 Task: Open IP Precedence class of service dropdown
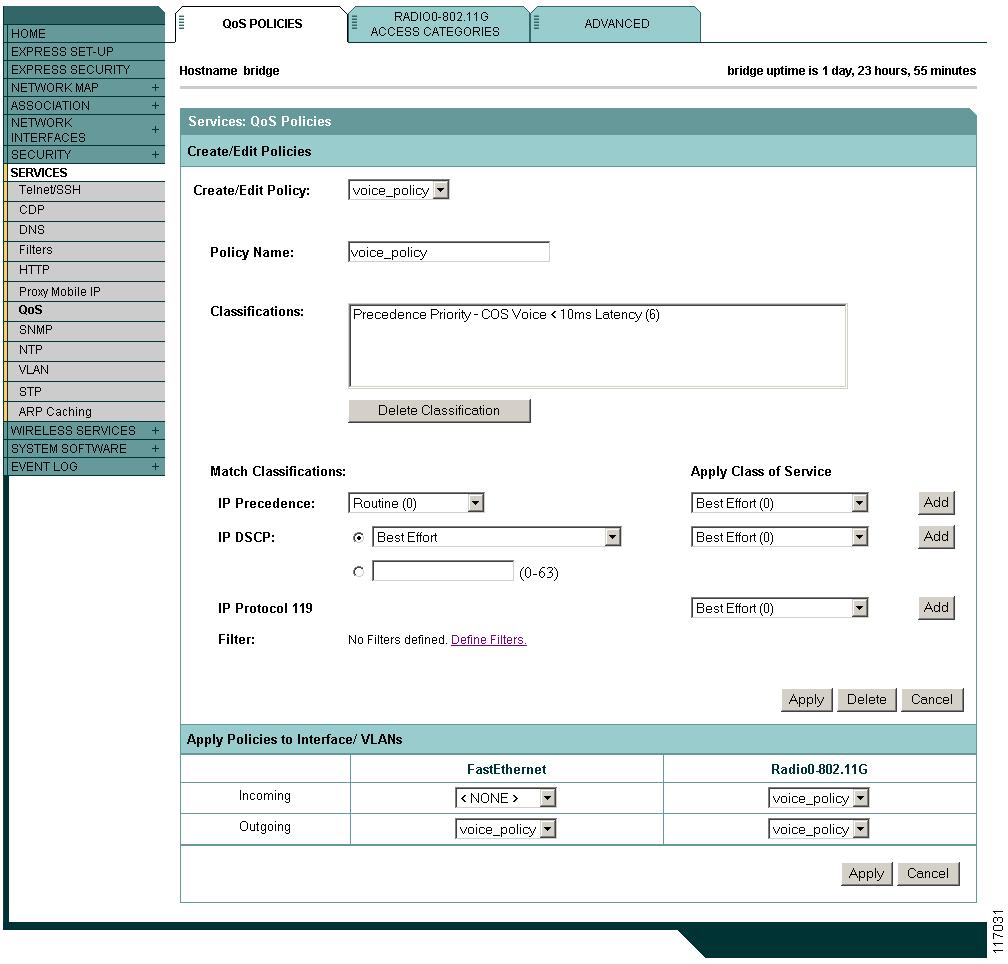pos(780,503)
